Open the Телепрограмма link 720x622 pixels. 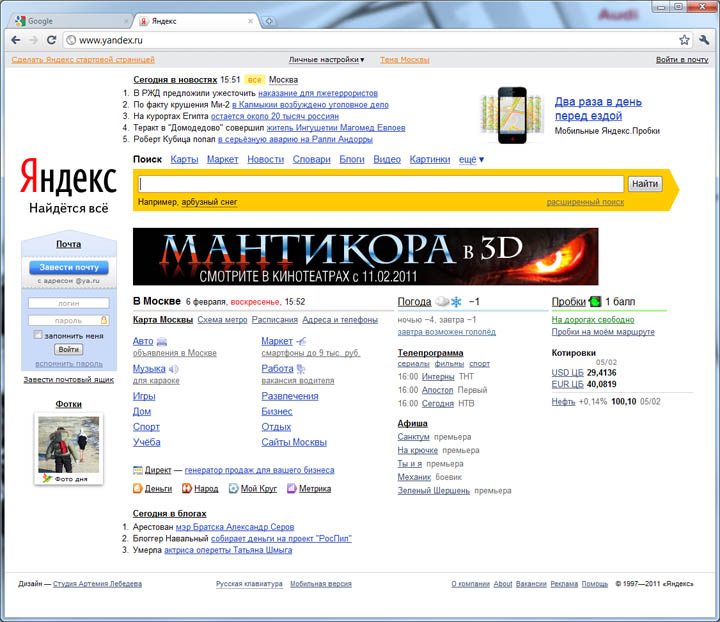coord(430,353)
